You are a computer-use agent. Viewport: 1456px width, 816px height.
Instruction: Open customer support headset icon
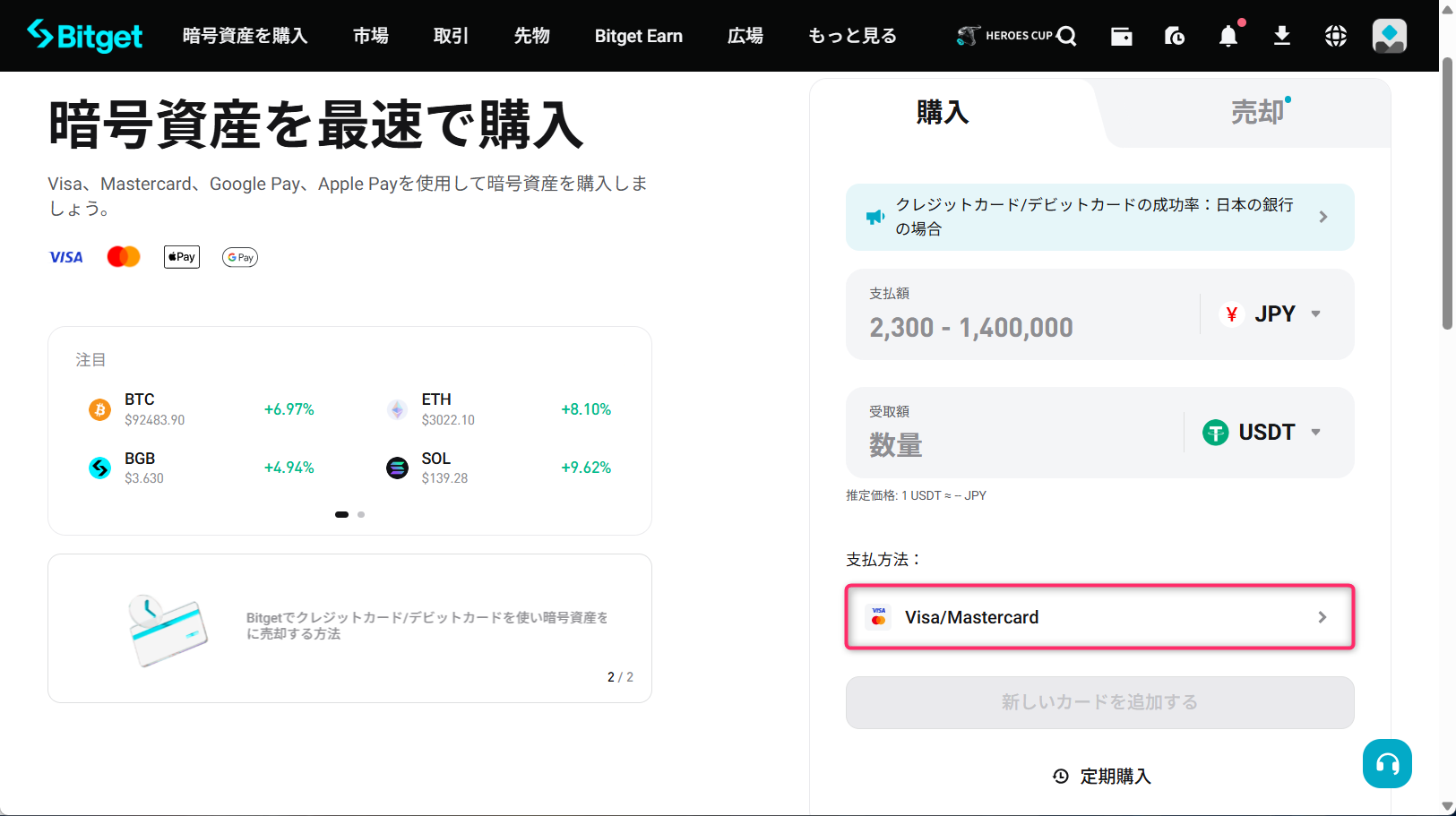(x=1387, y=763)
